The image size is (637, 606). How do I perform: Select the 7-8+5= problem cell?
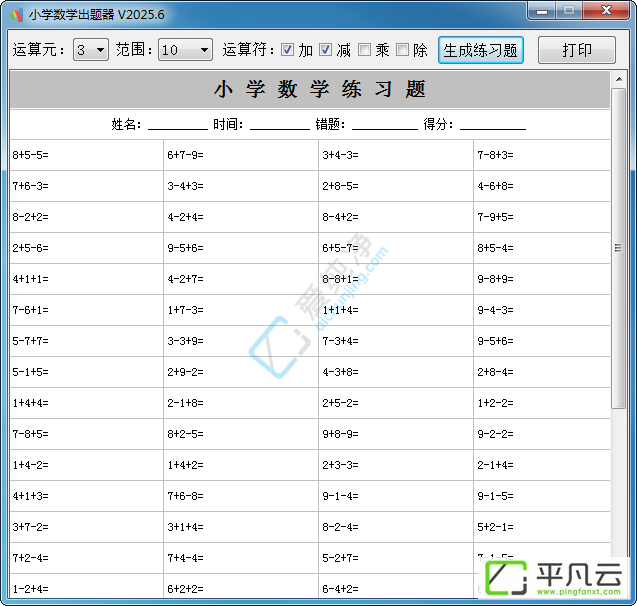point(87,434)
